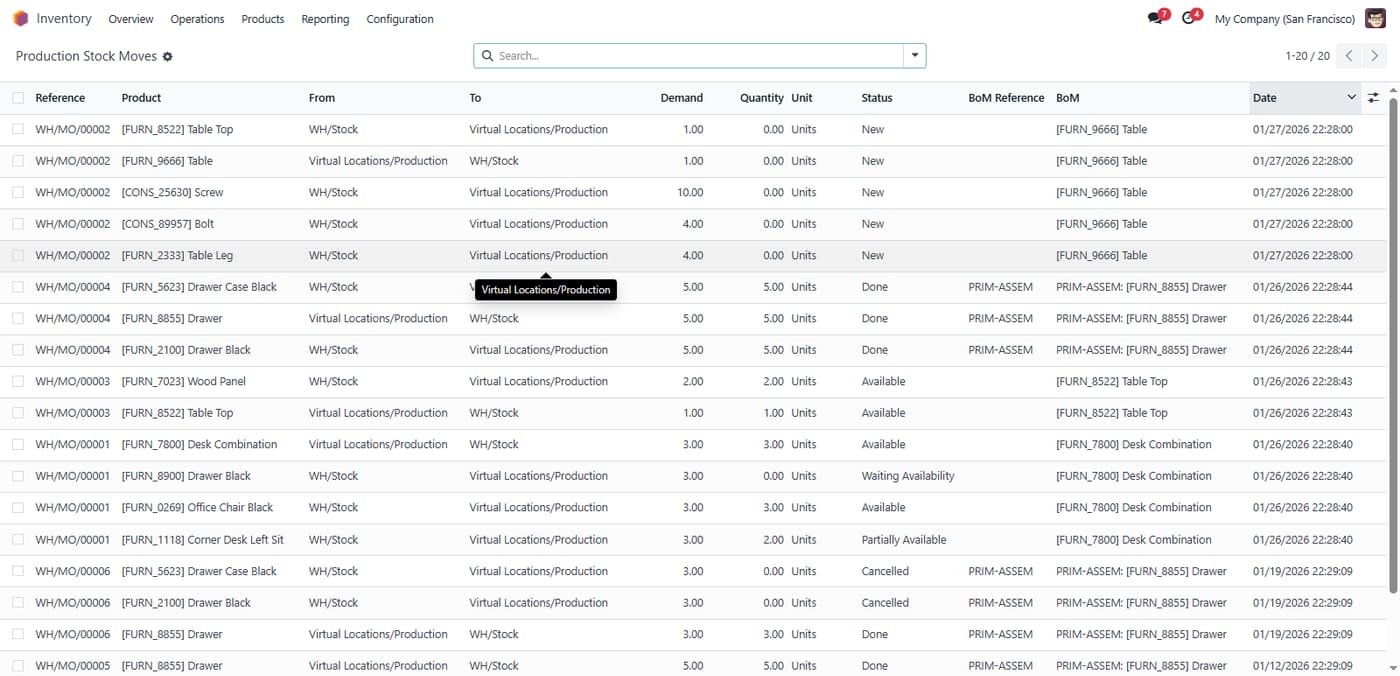Focus the Search input field
This screenshot has width=1400, height=676.
tap(699, 56)
